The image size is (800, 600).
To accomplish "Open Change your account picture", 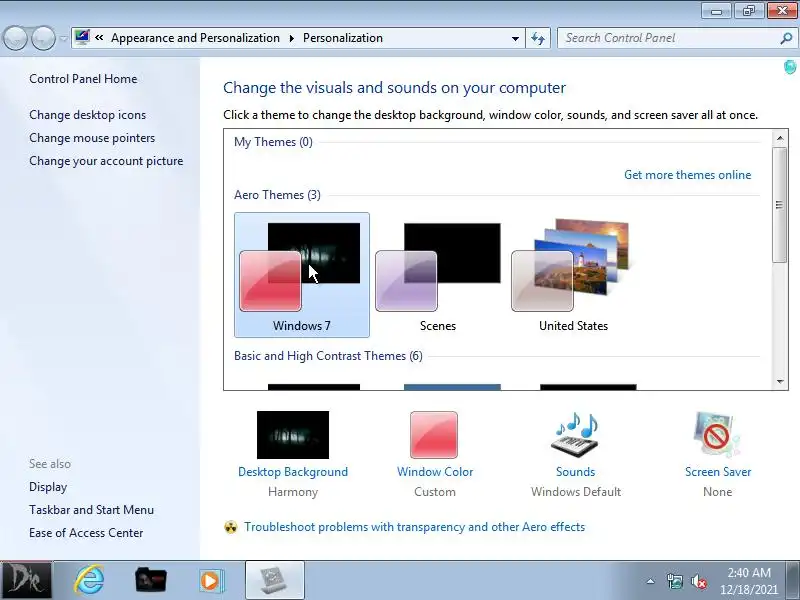I will click(106, 161).
